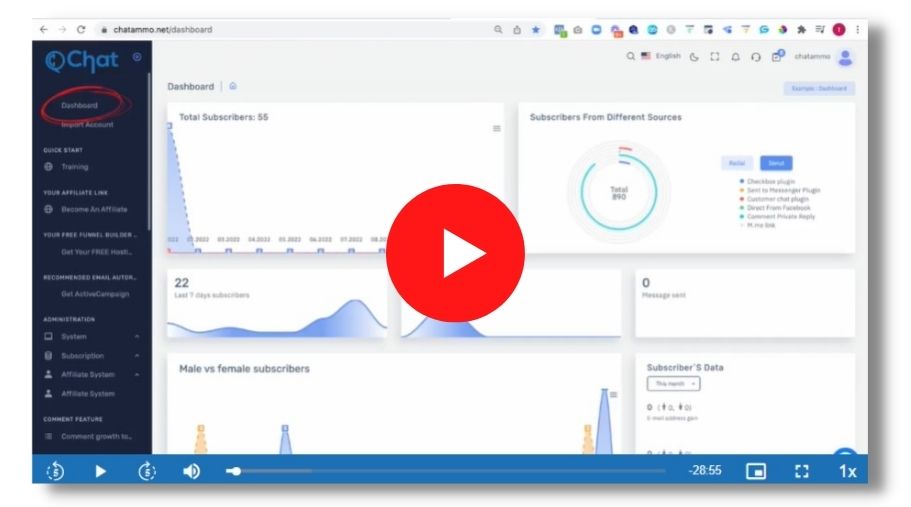This screenshot has width=911, height=507.
Task: Click the 22 Last 7 days subscribers card
Action: (277, 303)
